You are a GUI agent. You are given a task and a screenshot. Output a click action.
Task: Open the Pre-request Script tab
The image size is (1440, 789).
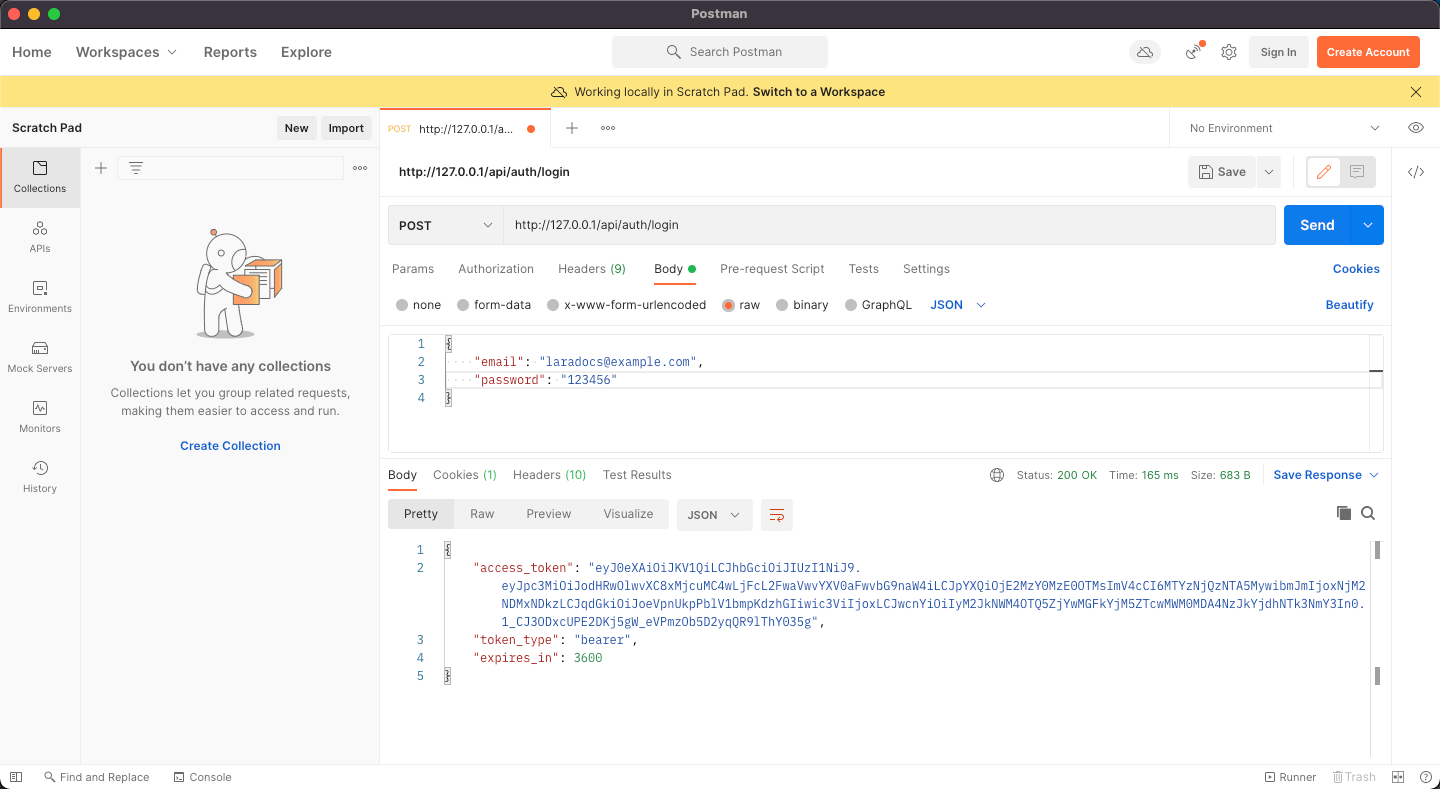point(772,269)
